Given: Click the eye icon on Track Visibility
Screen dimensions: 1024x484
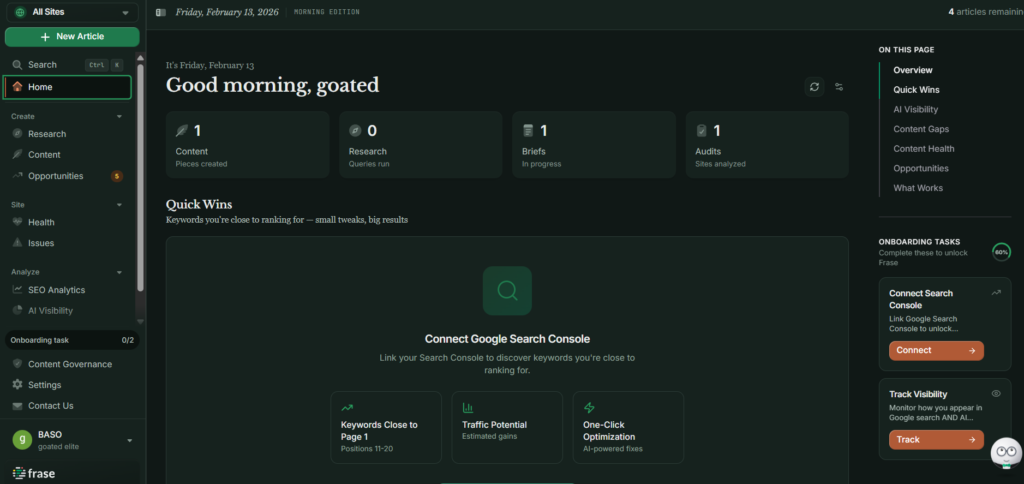Looking at the screenshot, I should [x=995, y=394].
